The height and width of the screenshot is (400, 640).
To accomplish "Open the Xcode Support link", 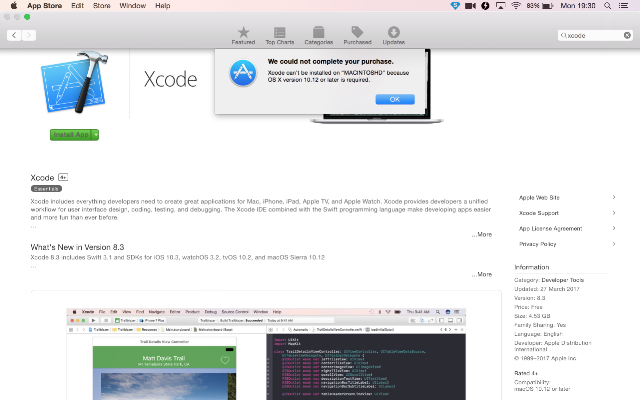I will click(x=538, y=213).
